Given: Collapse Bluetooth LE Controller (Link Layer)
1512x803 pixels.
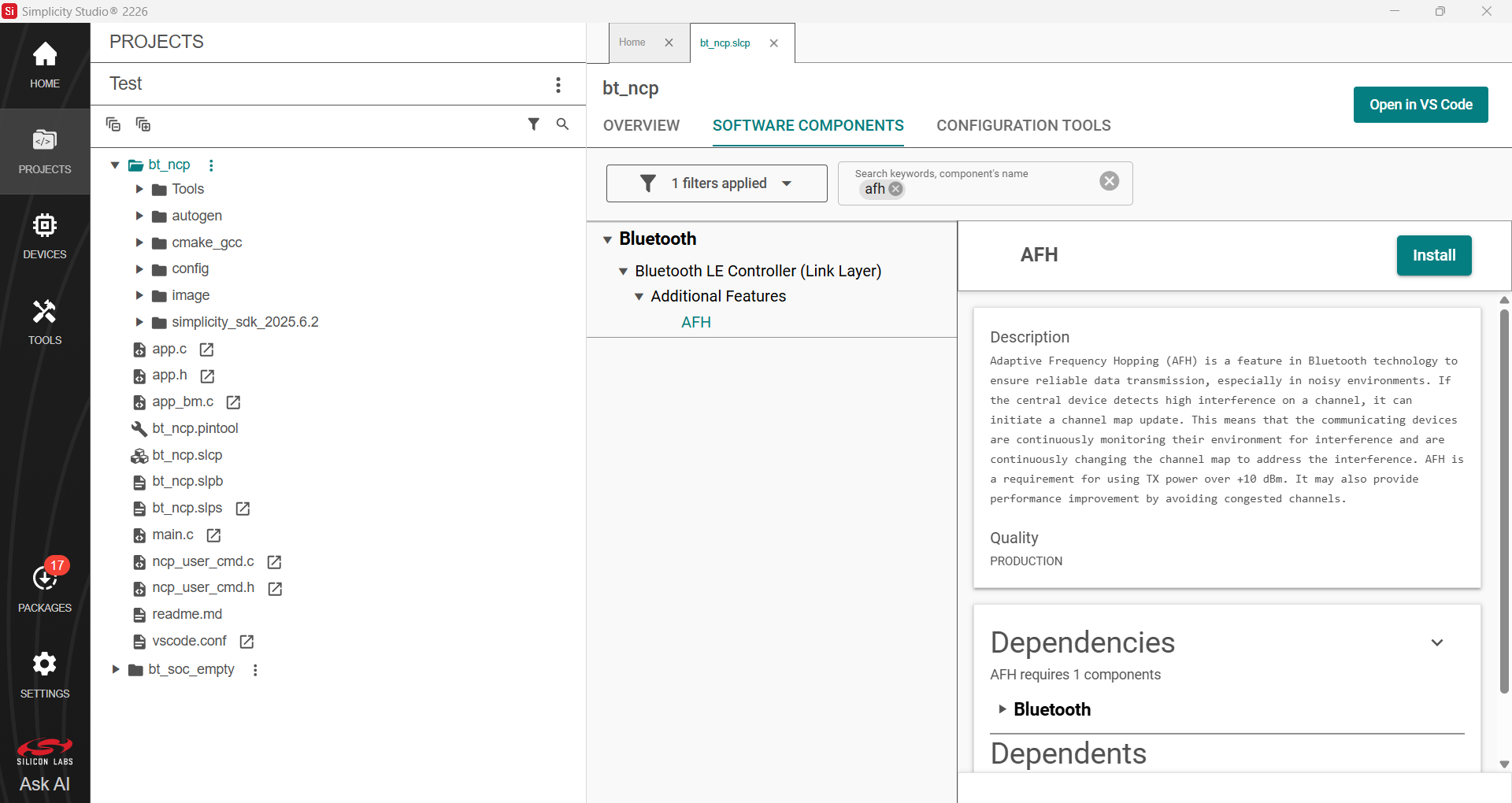Looking at the screenshot, I should point(623,272).
